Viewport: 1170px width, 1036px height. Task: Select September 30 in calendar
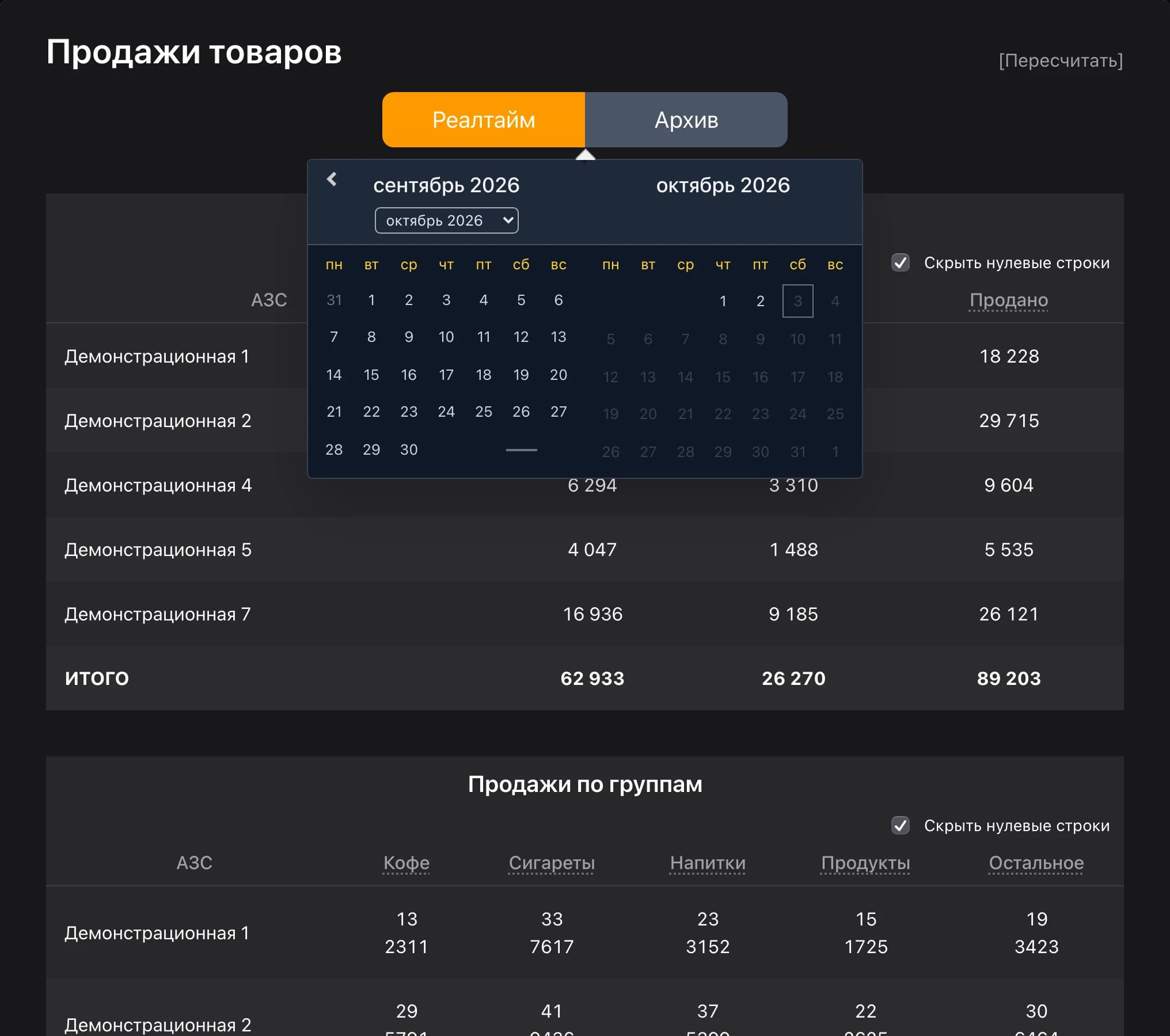409,450
